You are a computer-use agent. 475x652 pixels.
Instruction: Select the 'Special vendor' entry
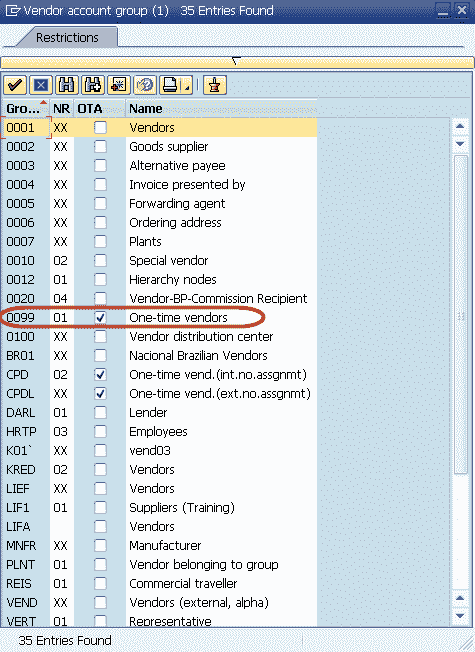click(x=168, y=260)
